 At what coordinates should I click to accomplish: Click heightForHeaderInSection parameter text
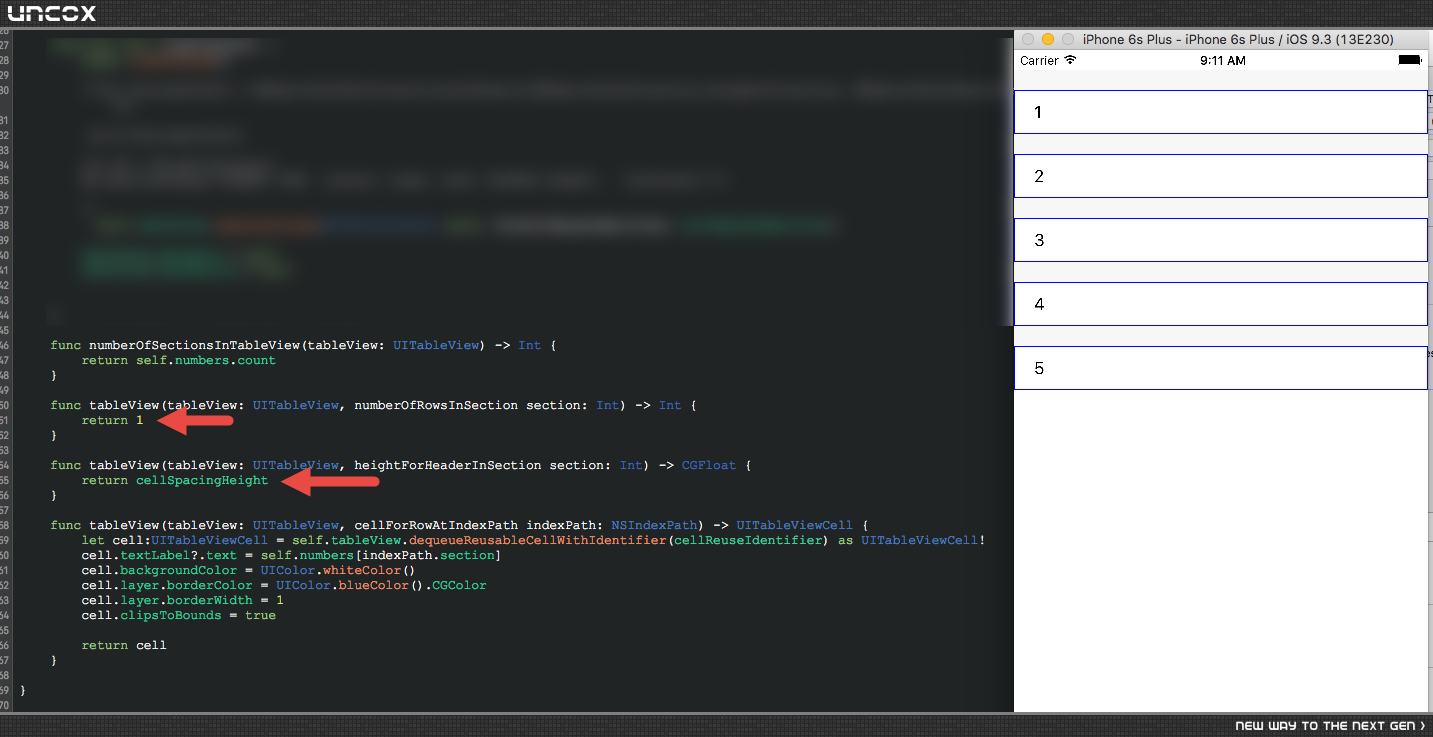coord(447,465)
